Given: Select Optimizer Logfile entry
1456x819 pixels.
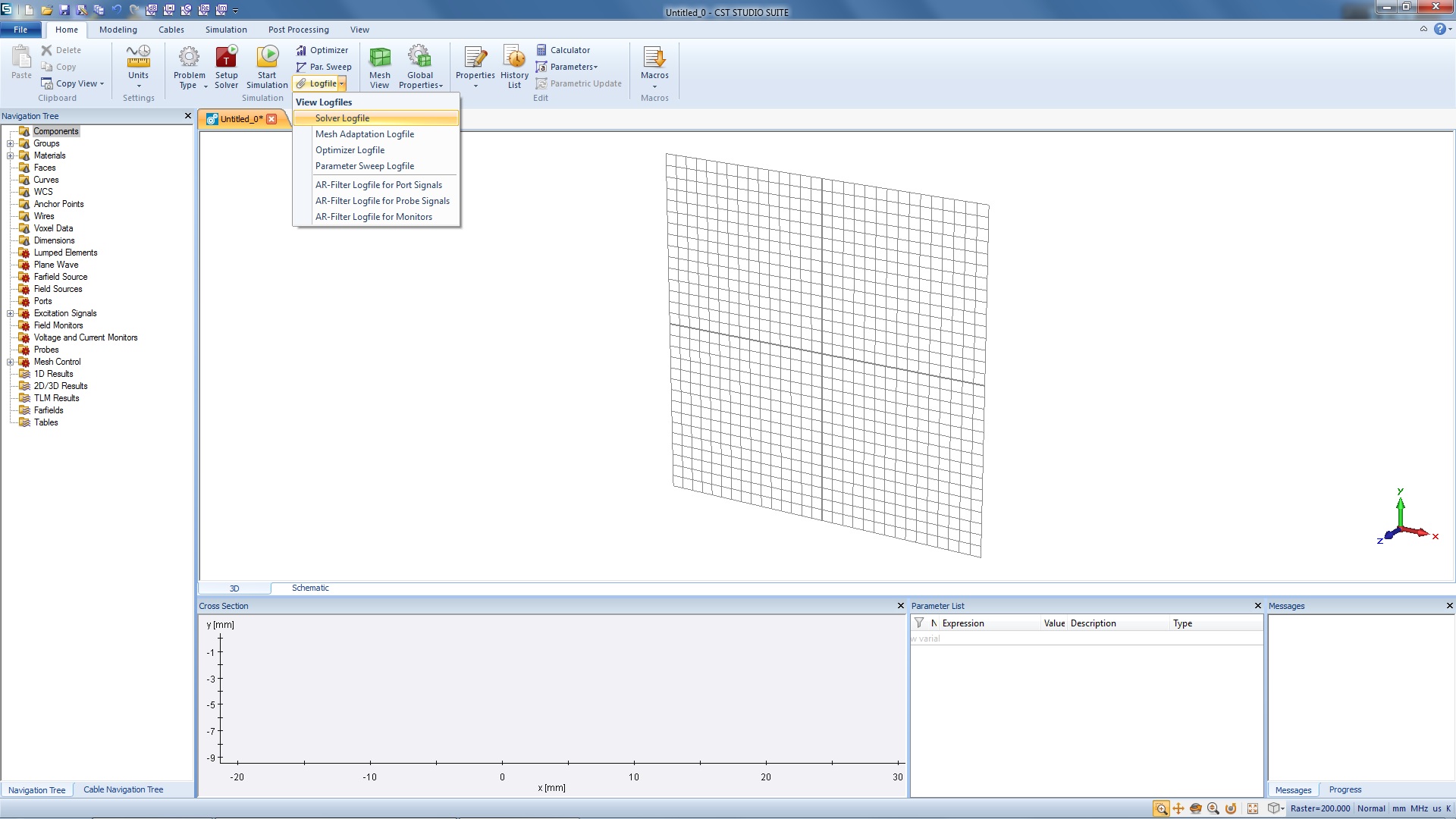Looking at the screenshot, I should point(376,150).
